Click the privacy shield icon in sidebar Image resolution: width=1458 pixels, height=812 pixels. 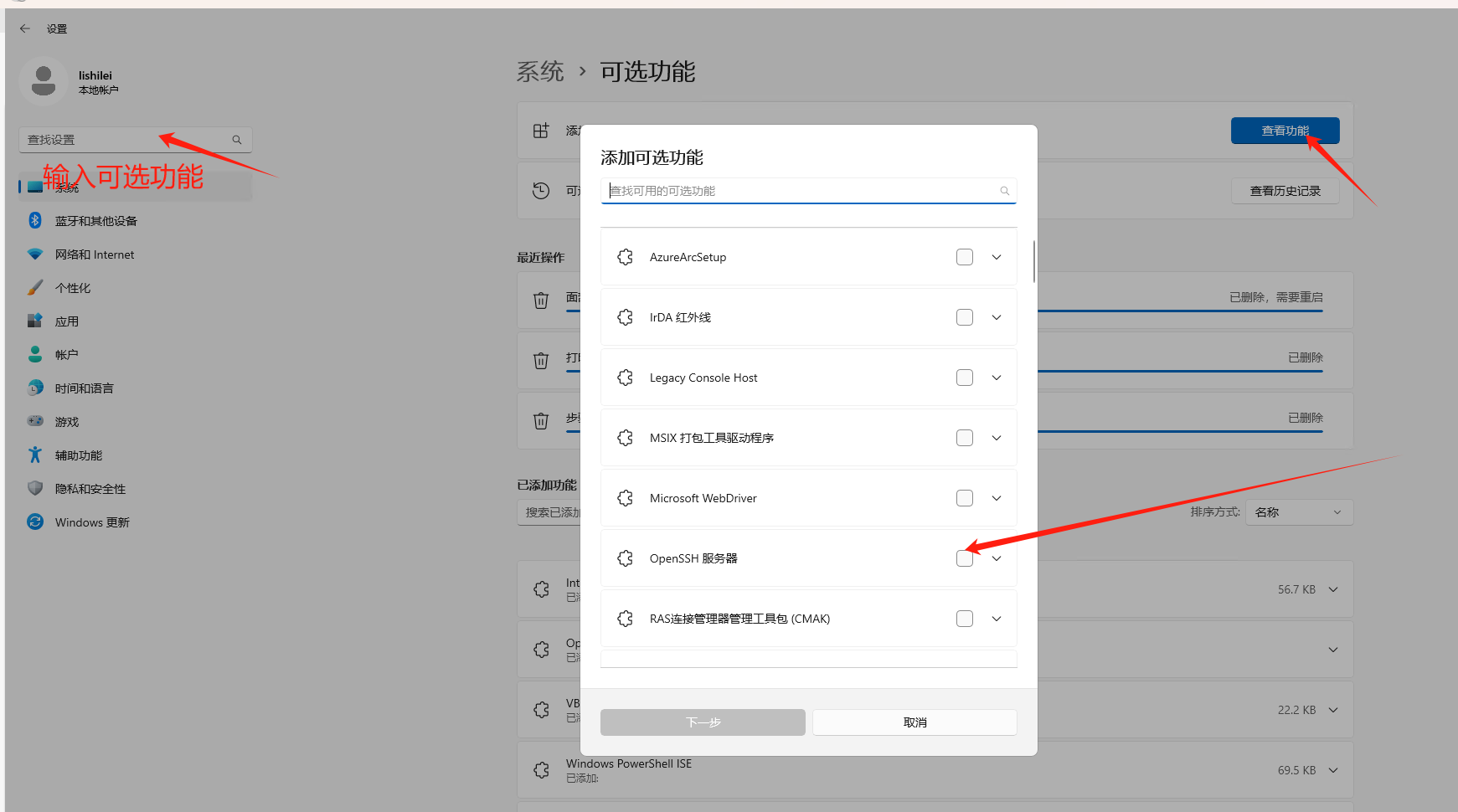(35, 488)
